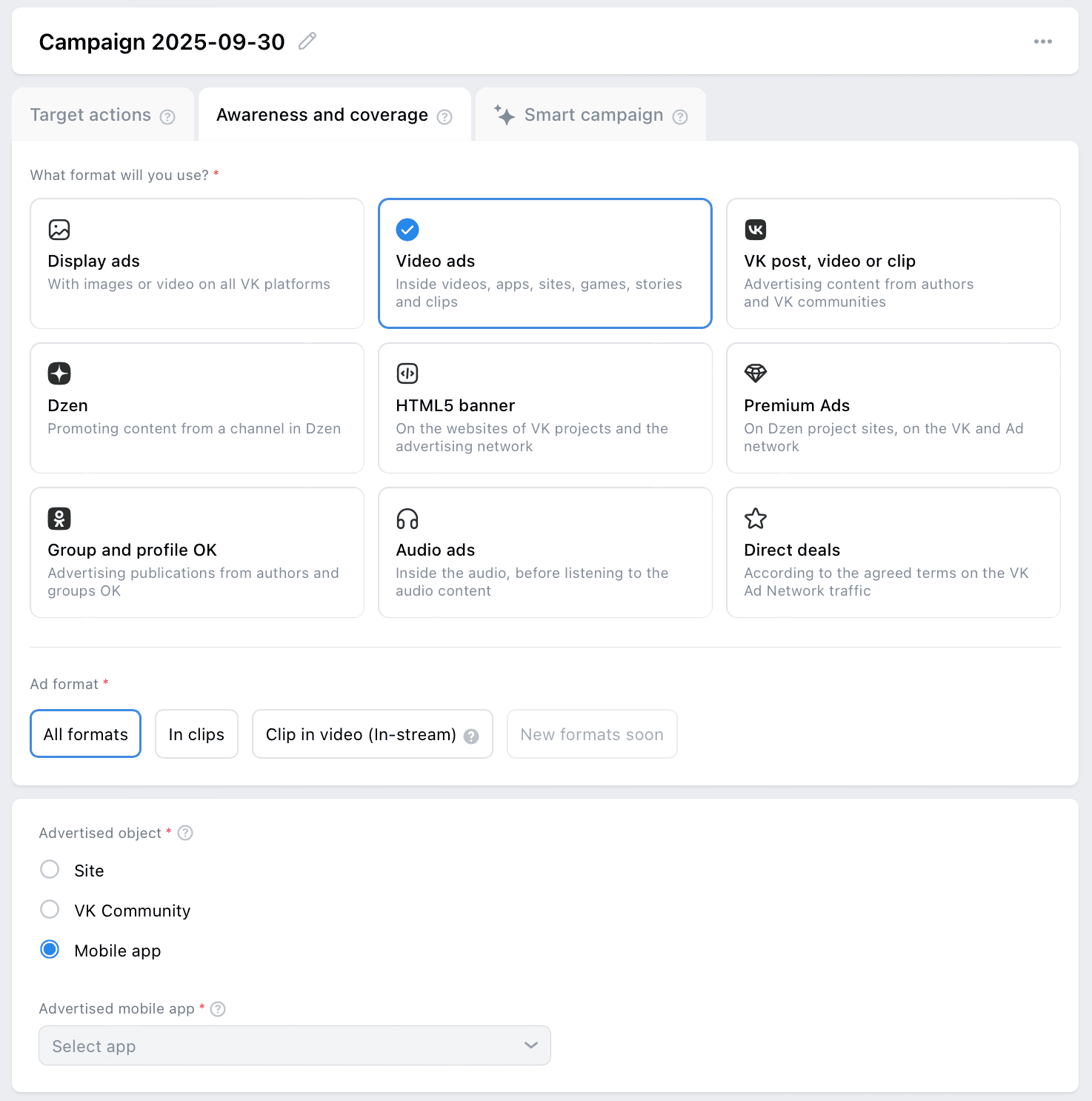Image resolution: width=1092 pixels, height=1101 pixels.
Task: Click the pencil icon to rename campaign
Action: tap(307, 41)
